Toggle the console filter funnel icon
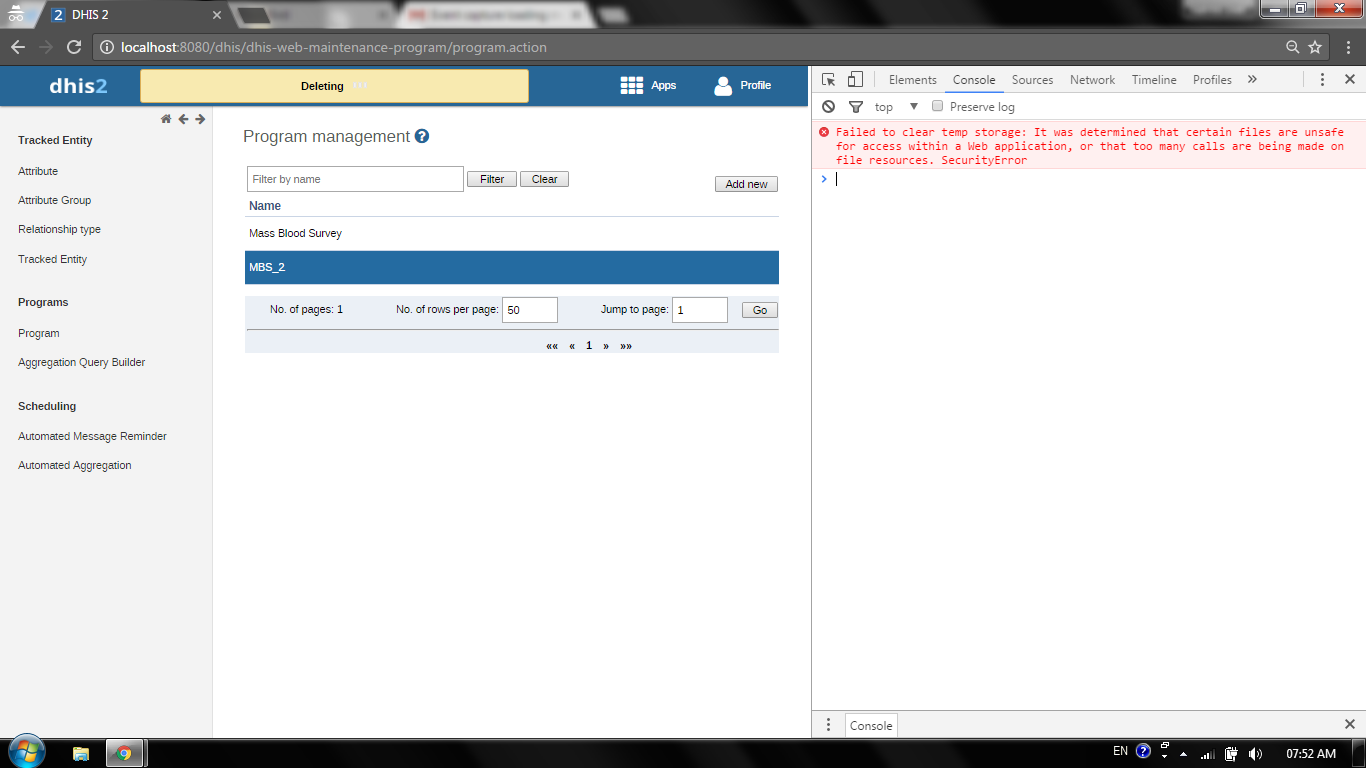Viewport: 1366px width, 768px height. click(x=855, y=107)
